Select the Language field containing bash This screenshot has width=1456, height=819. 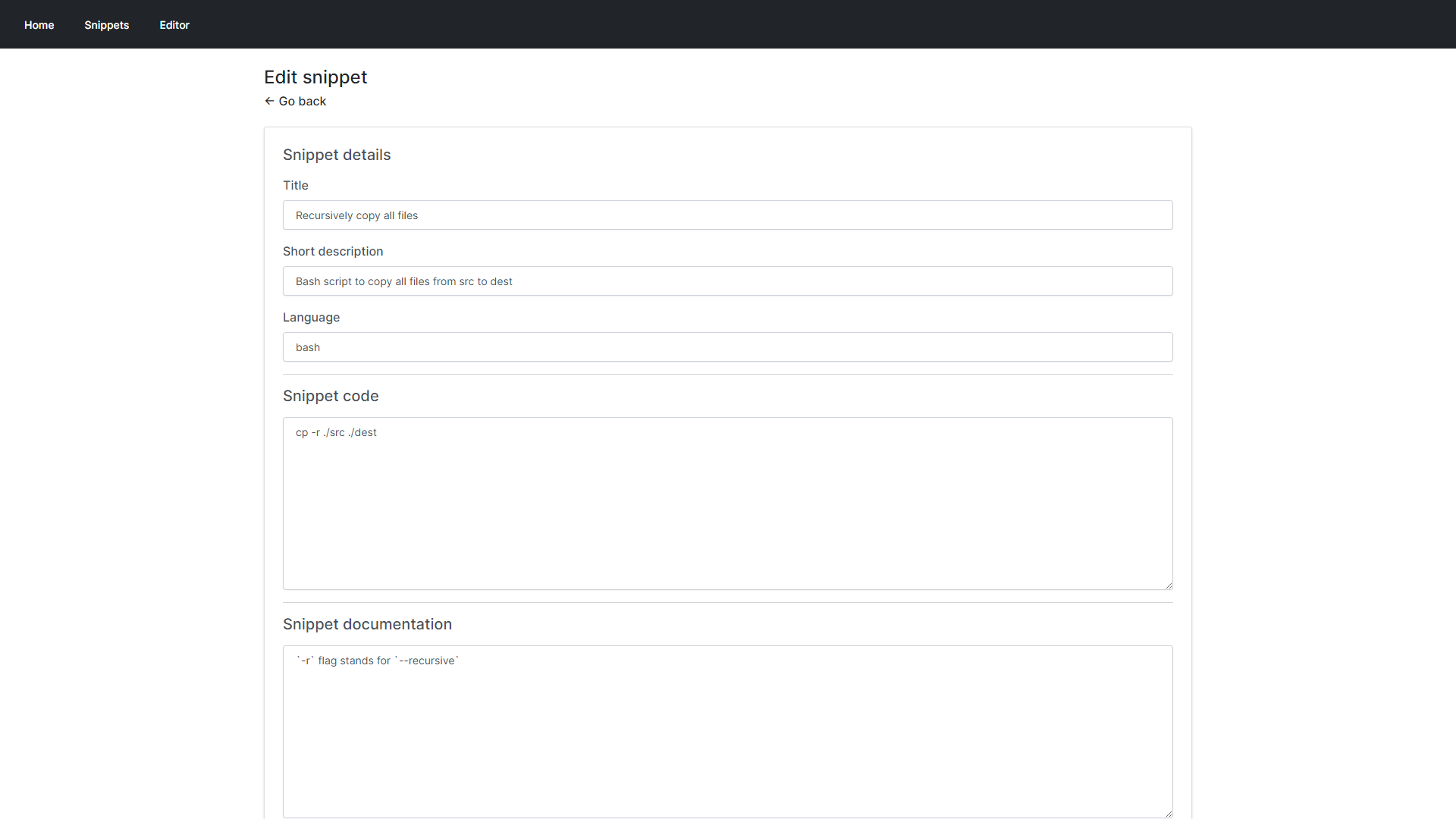(727, 347)
